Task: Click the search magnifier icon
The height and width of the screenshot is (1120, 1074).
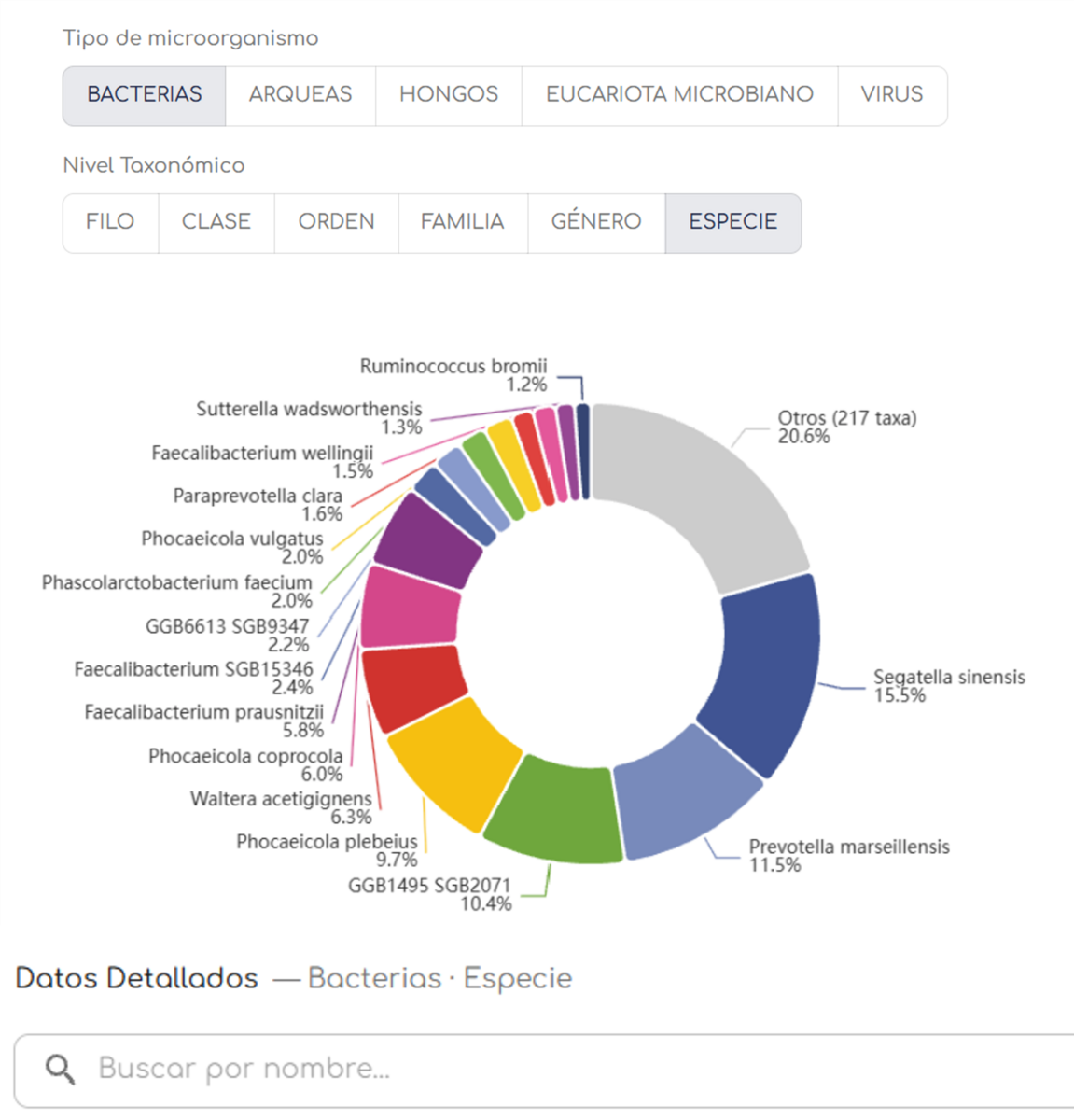Action: coord(61,1069)
